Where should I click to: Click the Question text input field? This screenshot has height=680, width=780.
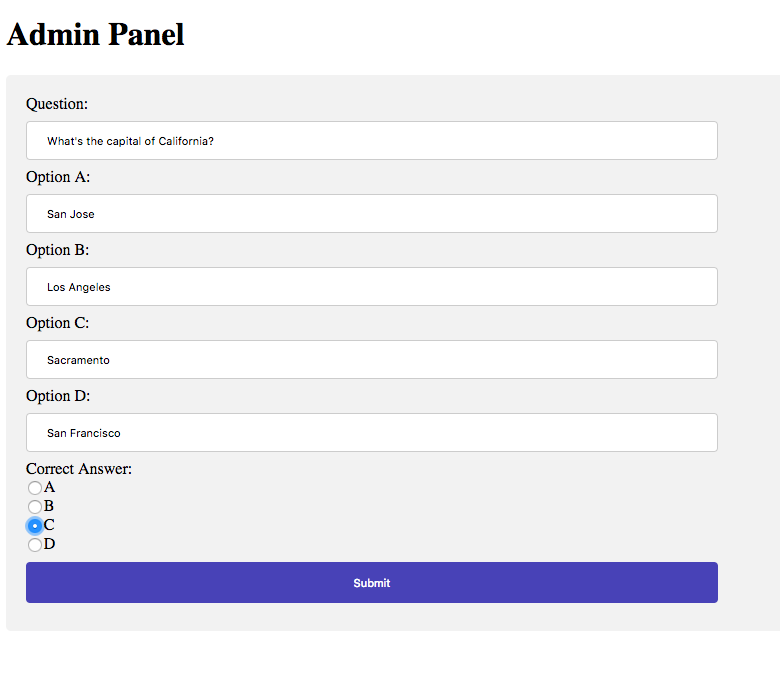point(371,141)
